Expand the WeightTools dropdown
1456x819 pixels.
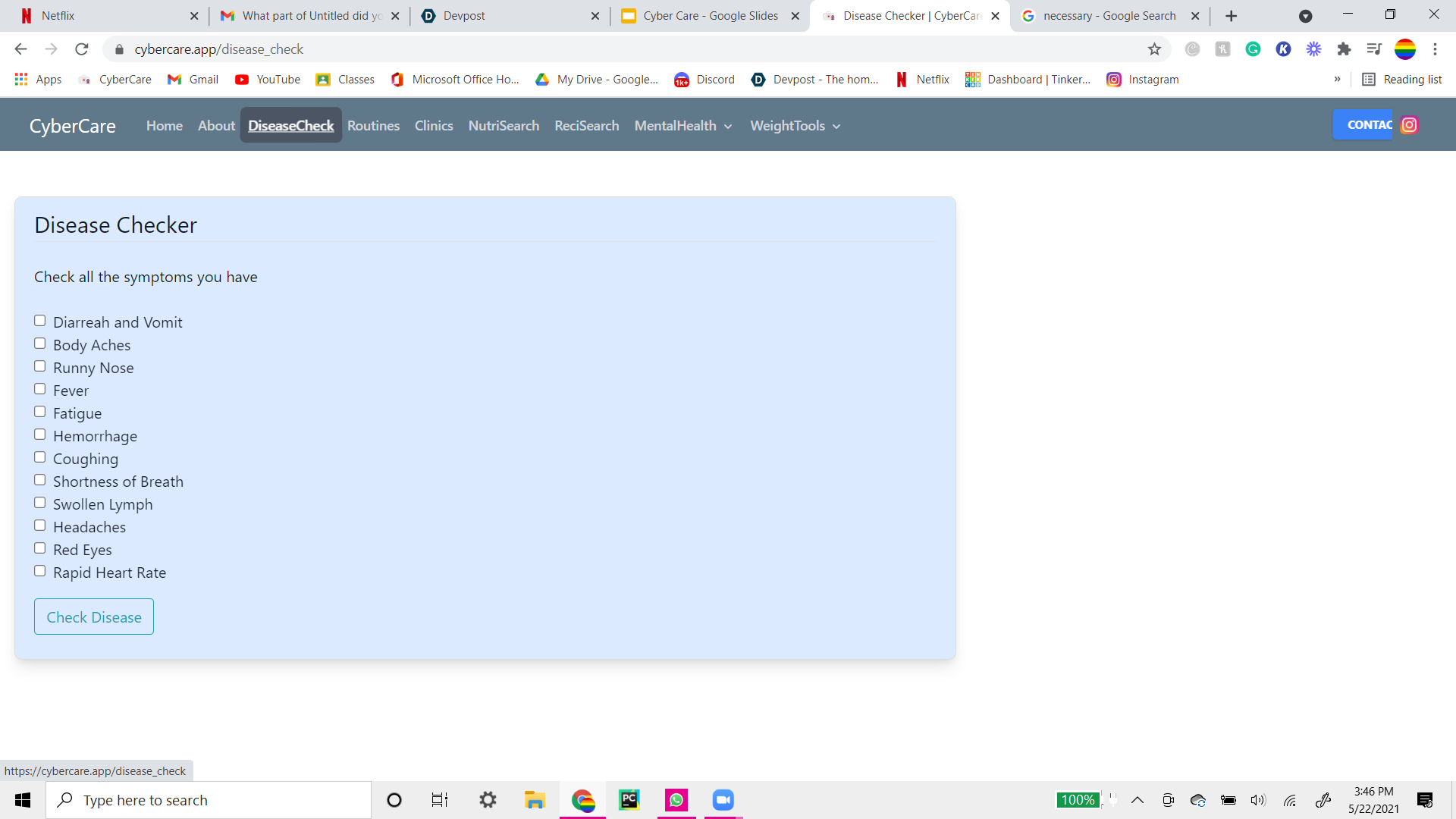pyautogui.click(x=795, y=126)
